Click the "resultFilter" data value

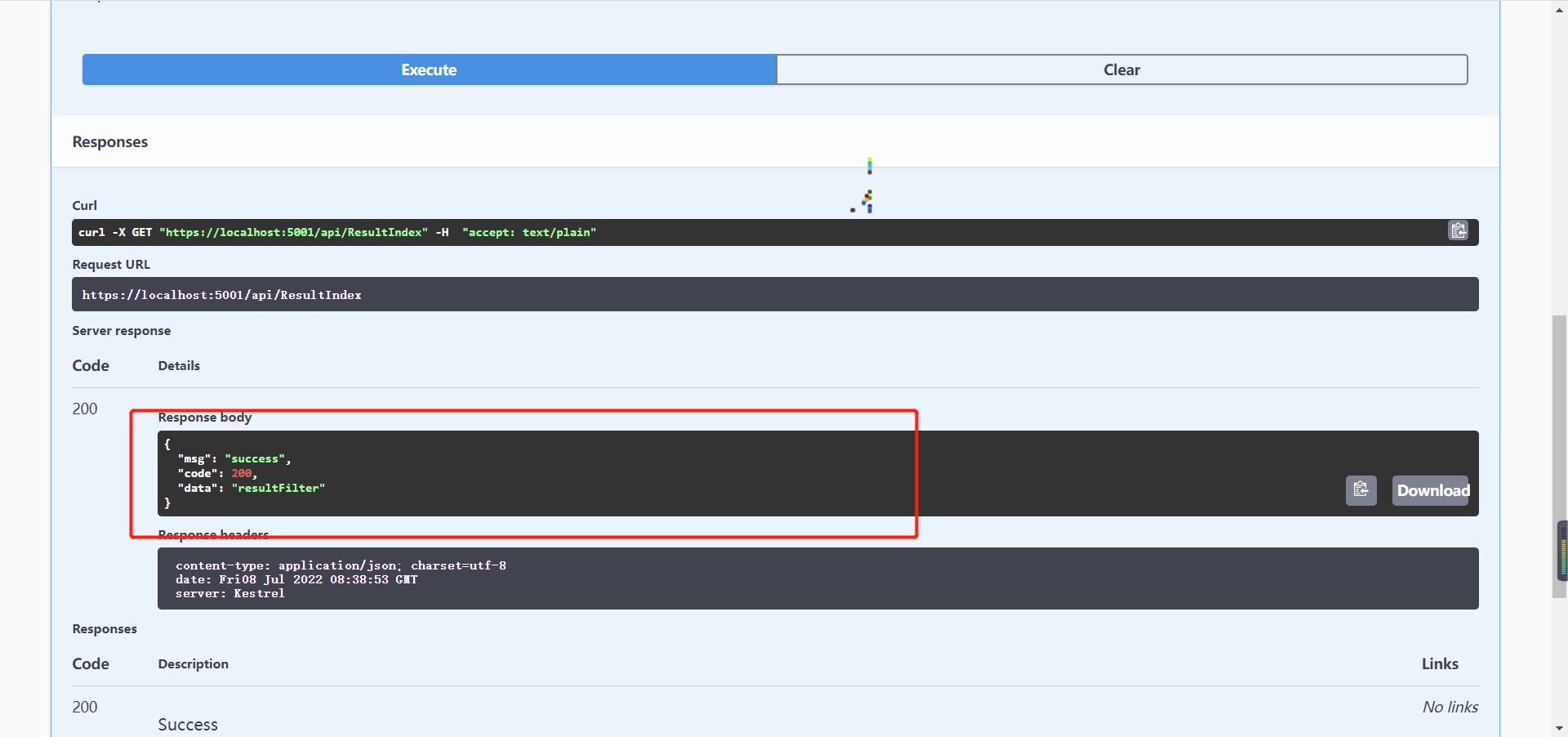(278, 488)
